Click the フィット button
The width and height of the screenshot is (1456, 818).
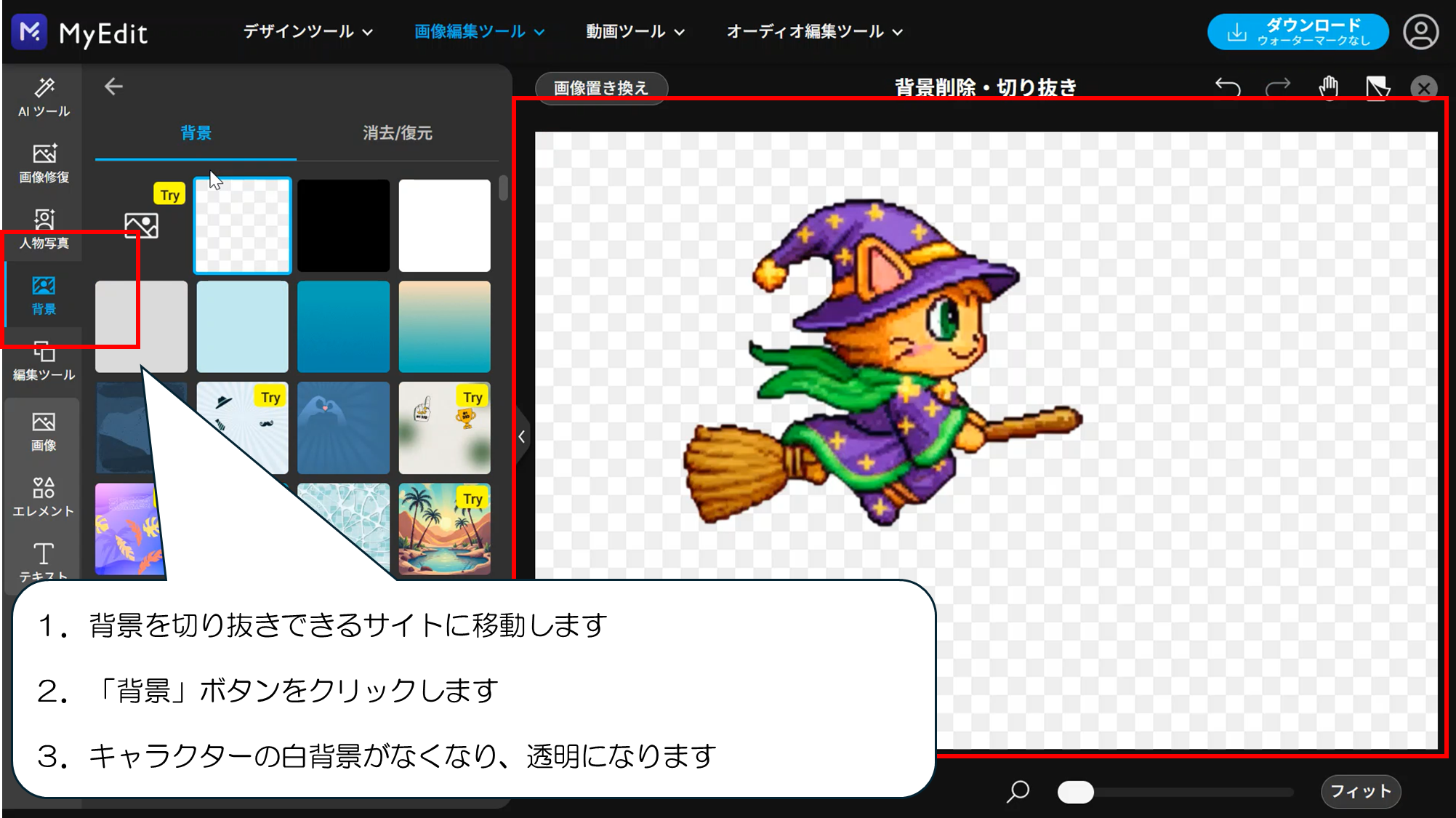point(1360,791)
